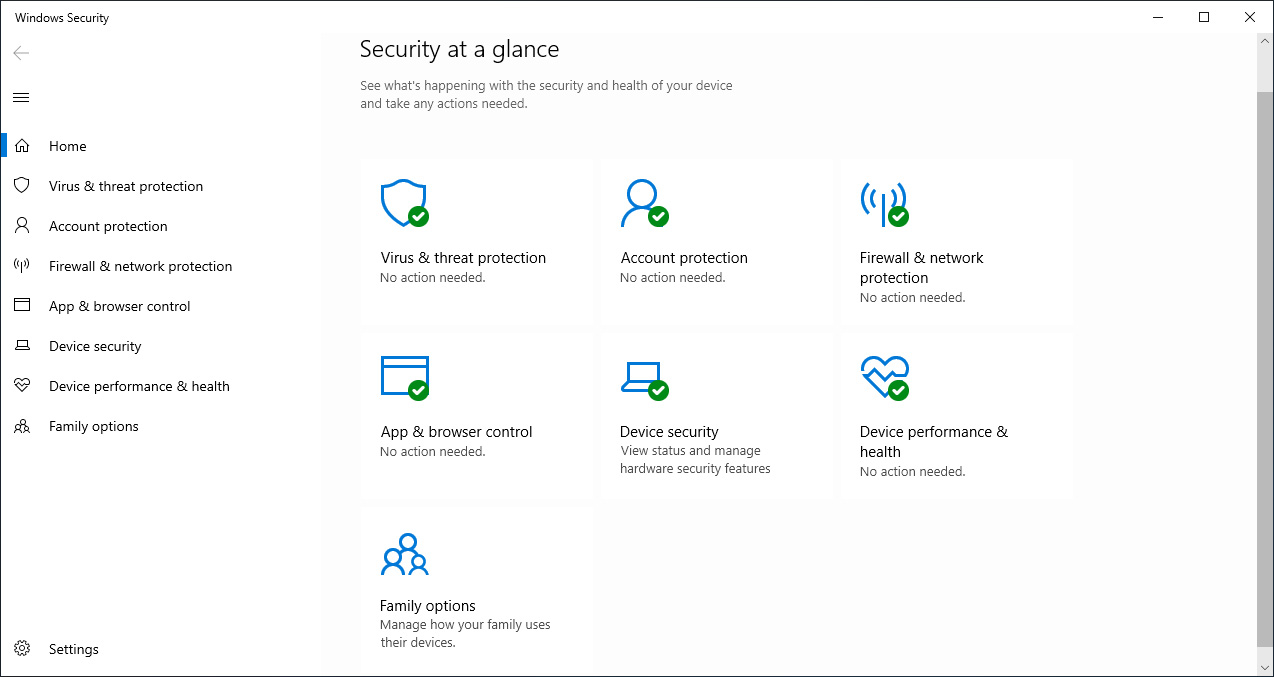Open the Family options people icon
This screenshot has height=677, width=1274.
[x=404, y=553]
